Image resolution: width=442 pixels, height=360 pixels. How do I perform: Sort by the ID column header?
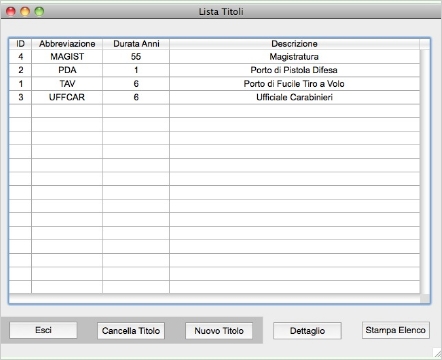20,44
